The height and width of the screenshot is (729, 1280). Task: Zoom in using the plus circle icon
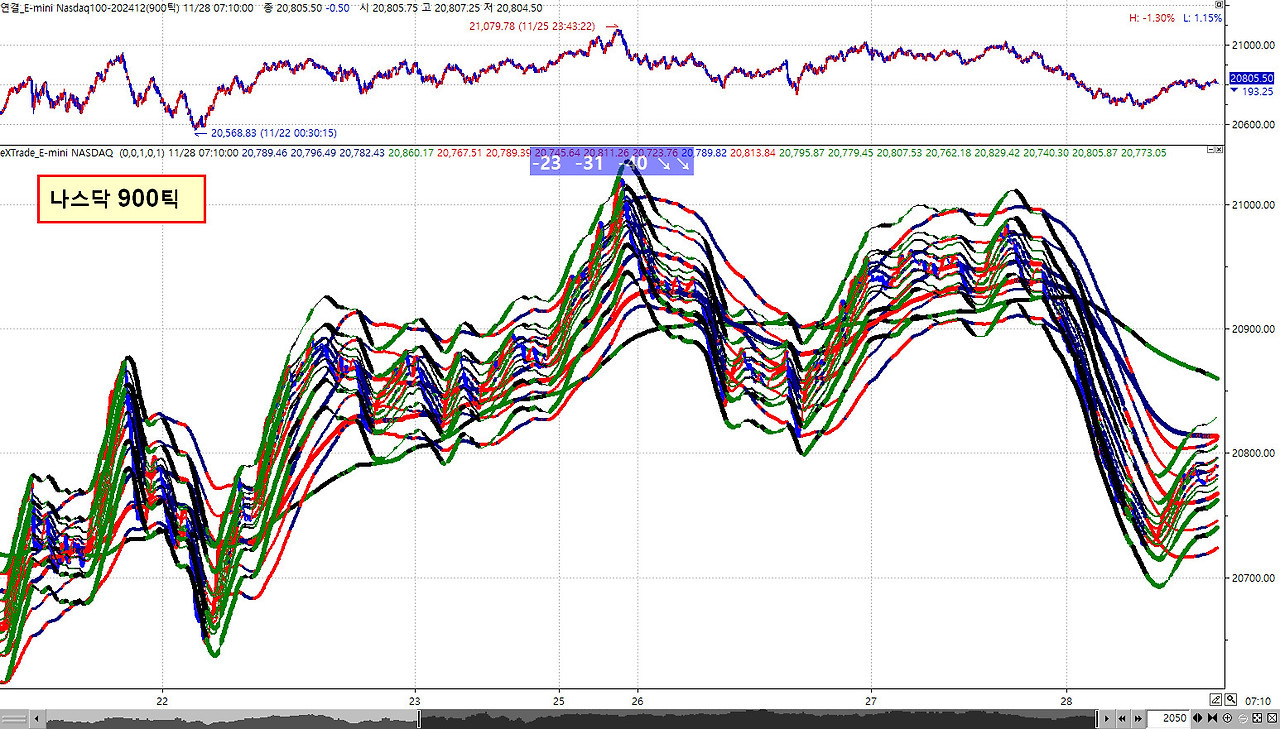(1227, 719)
